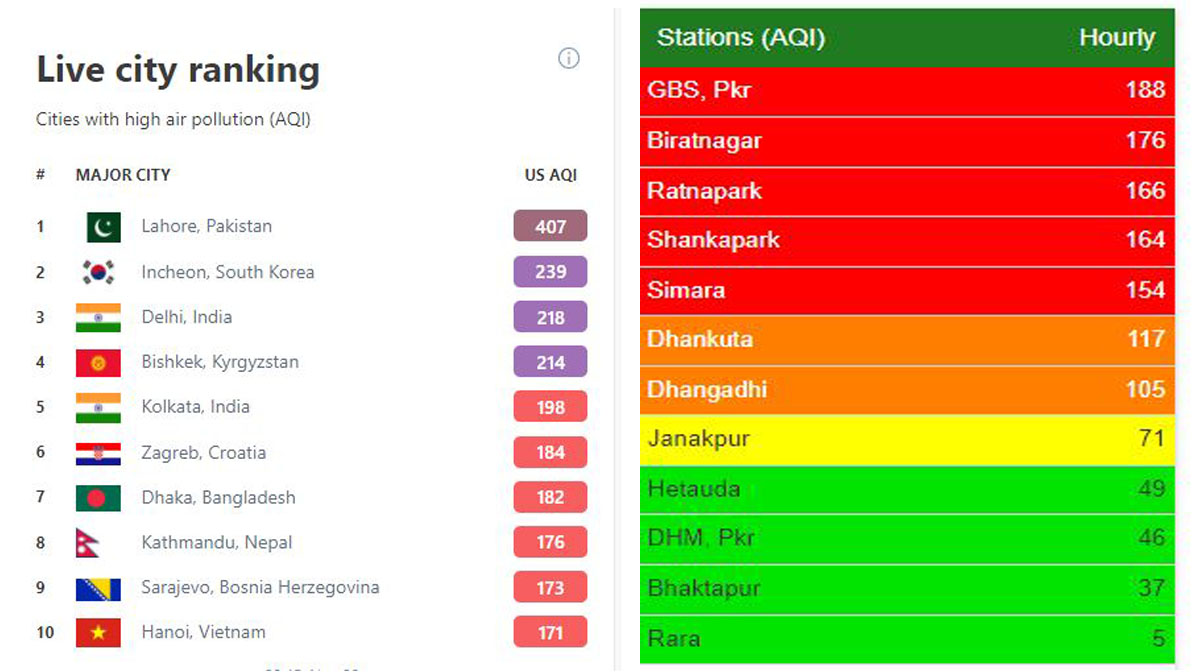
Task: Click the 407 AQI badge for Lahore
Action: point(550,226)
